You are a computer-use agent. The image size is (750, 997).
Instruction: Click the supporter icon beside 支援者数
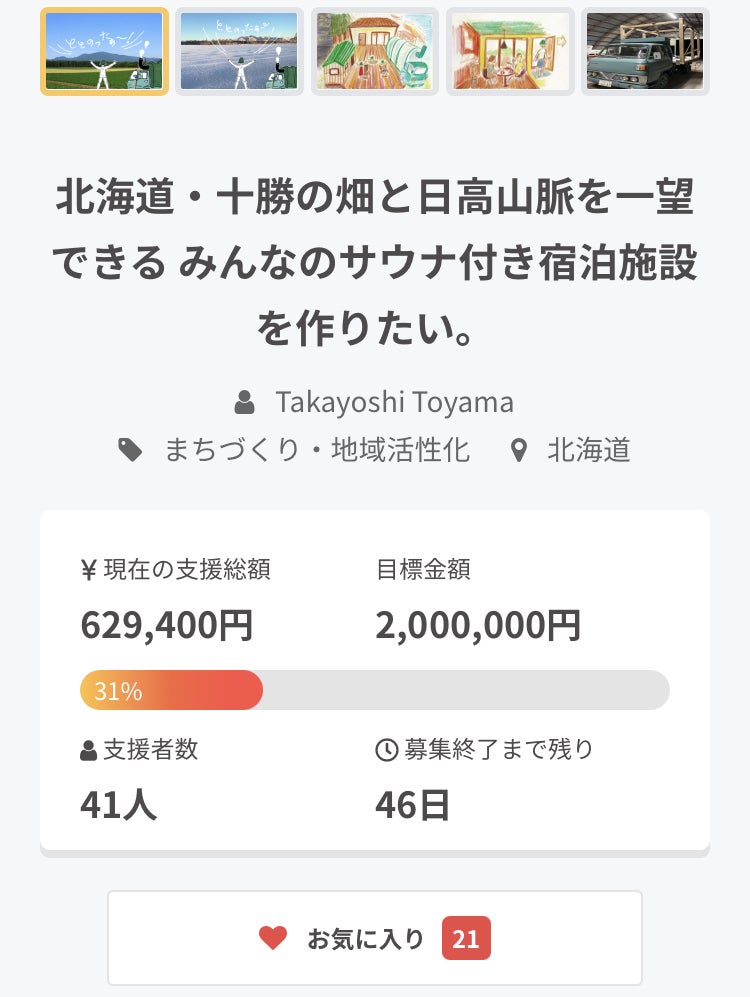[89, 751]
